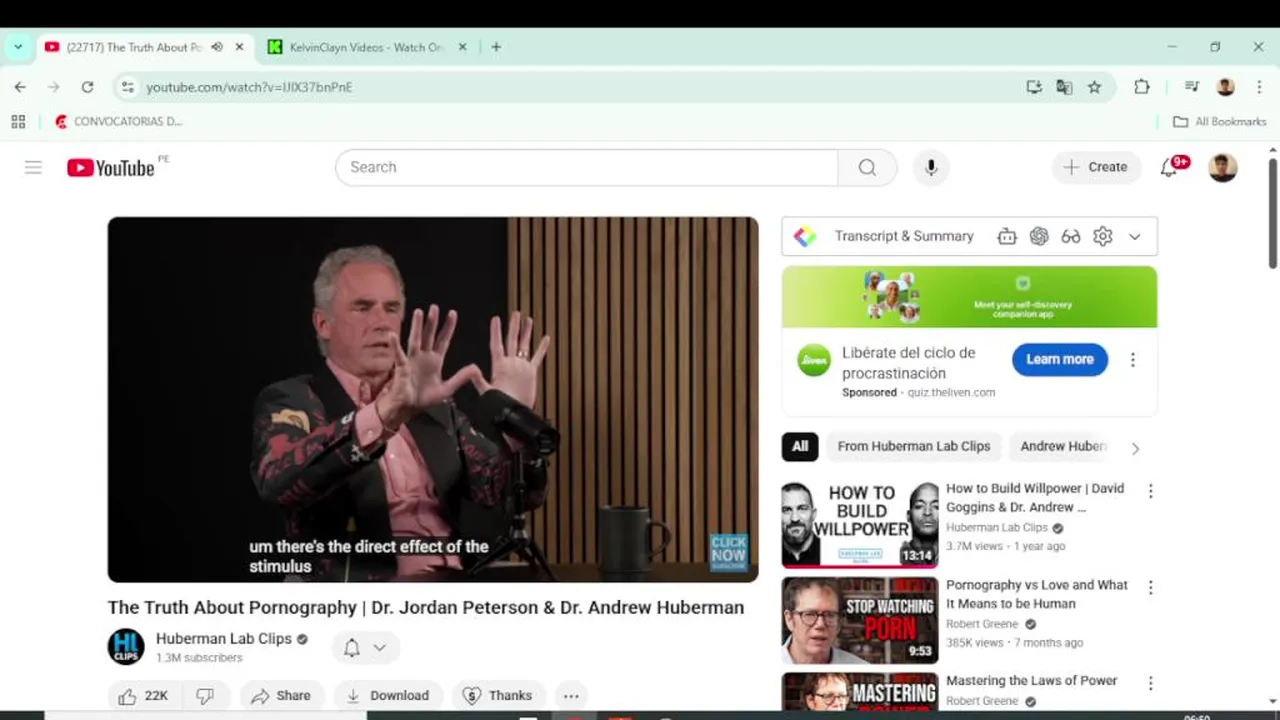This screenshot has width=1280, height=720.
Task: Click the browser address bar URL
Action: [249, 87]
